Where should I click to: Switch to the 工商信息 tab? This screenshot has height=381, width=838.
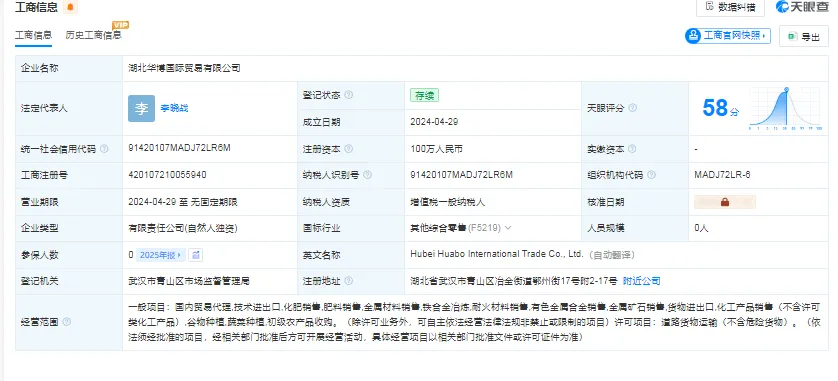[x=33, y=35]
